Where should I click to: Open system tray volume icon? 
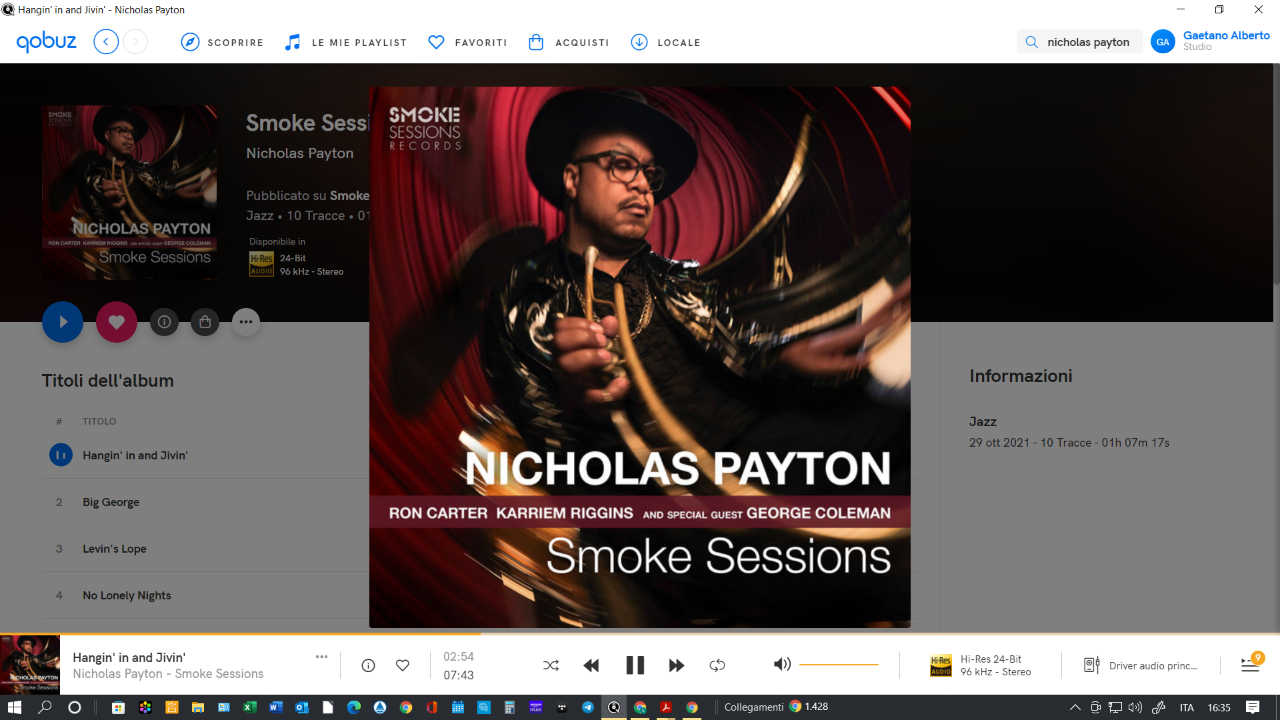pyautogui.click(x=1135, y=707)
